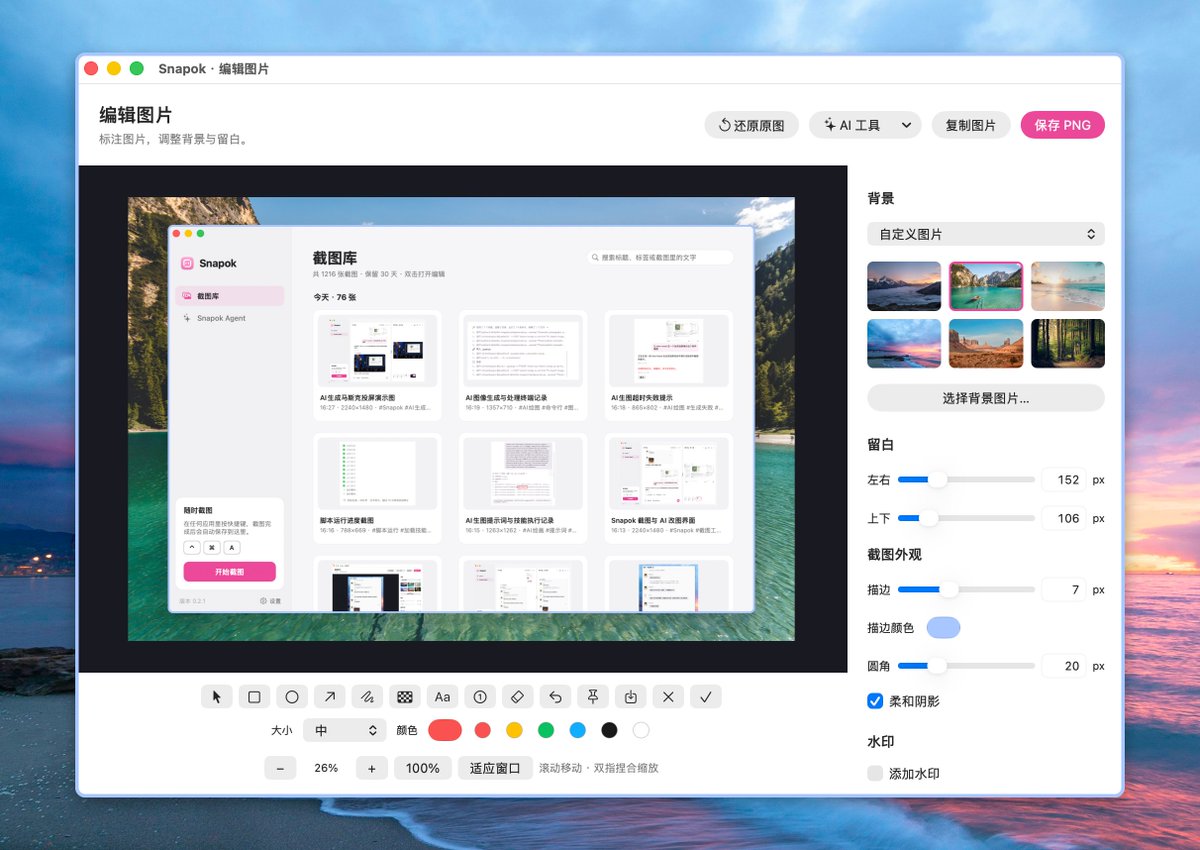Screen dimensions: 1200x850
Task: Cancel editing with the X tool icon
Action: 668,697
